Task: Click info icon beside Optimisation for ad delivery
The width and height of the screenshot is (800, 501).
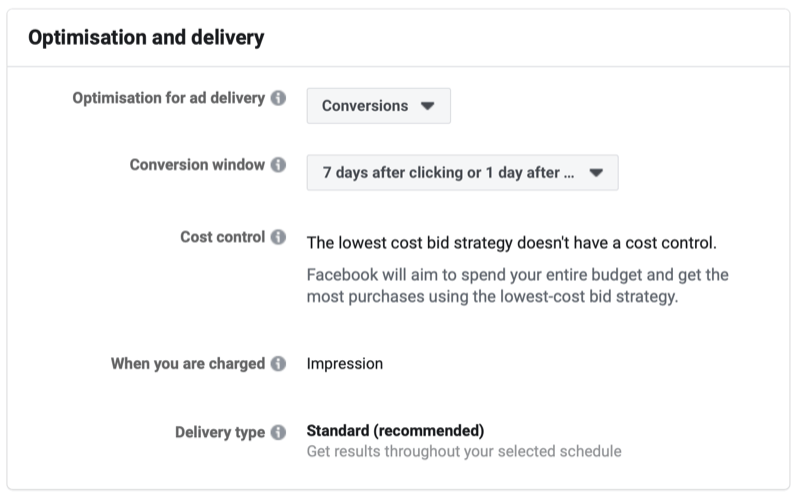Action: coord(278,99)
